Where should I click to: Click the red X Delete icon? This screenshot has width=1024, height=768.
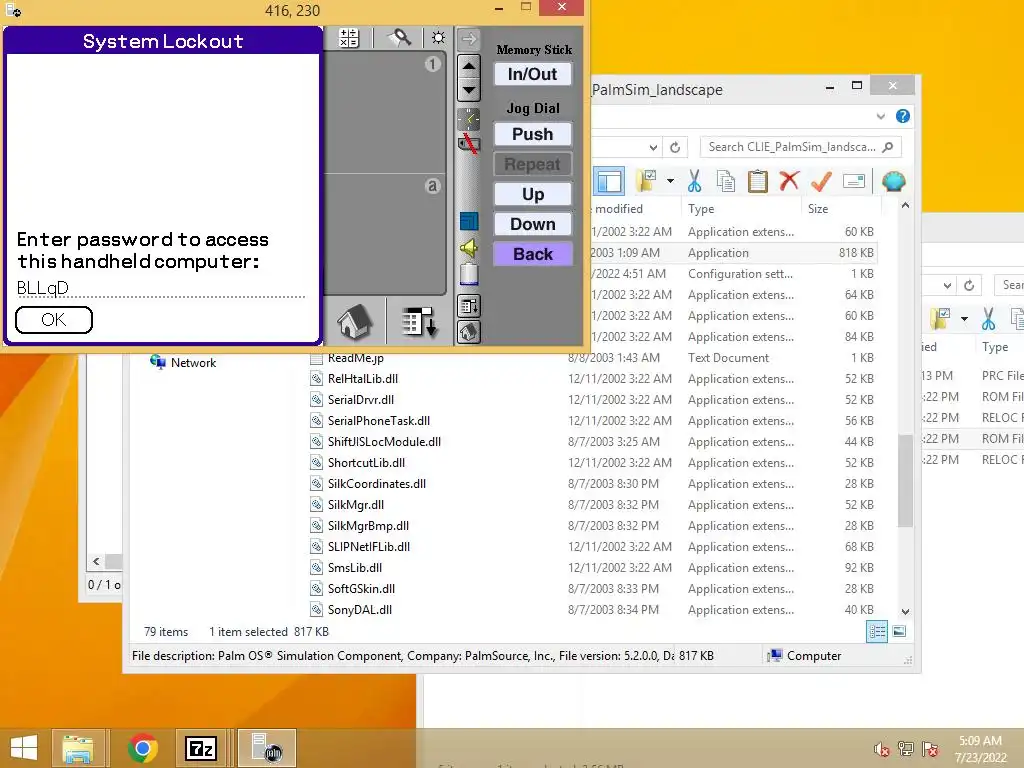click(x=789, y=180)
